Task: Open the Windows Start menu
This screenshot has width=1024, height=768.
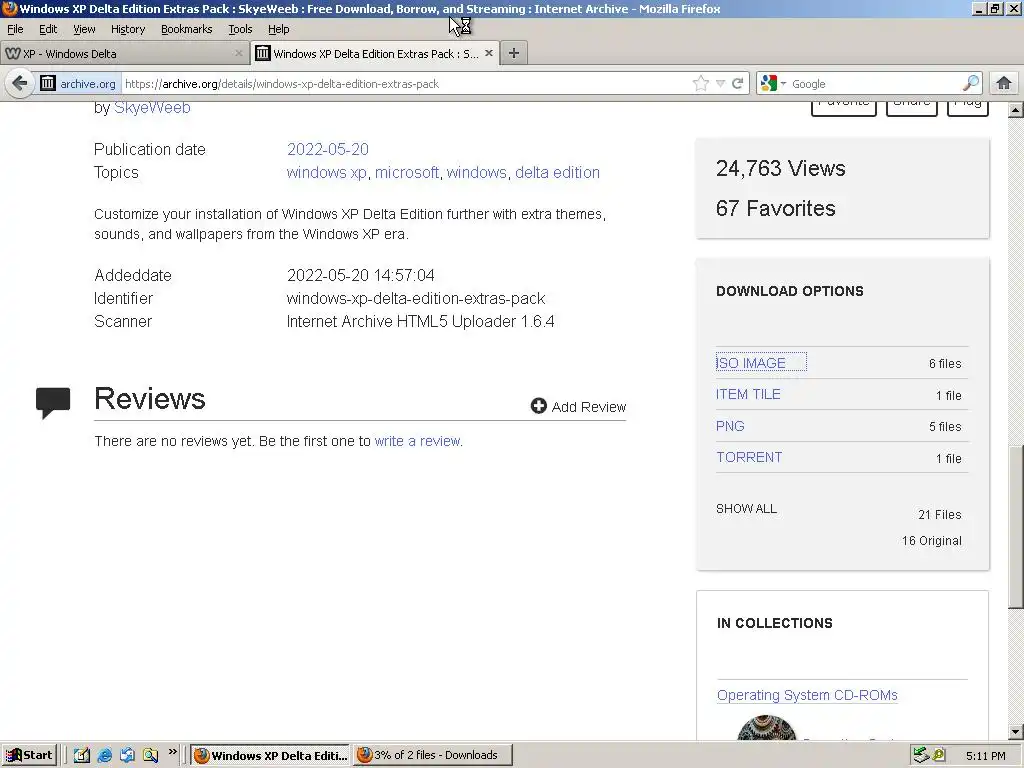Action: pyautogui.click(x=30, y=756)
